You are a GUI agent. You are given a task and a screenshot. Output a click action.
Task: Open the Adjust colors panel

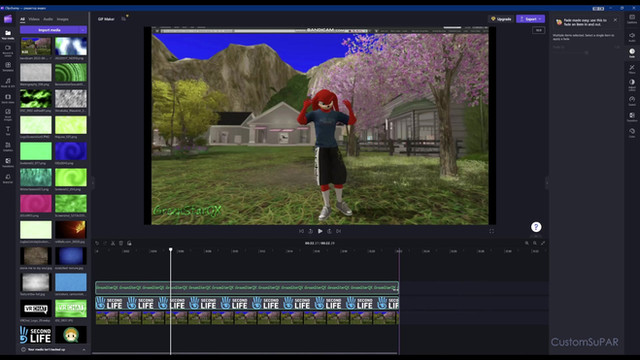[x=632, y=85]
